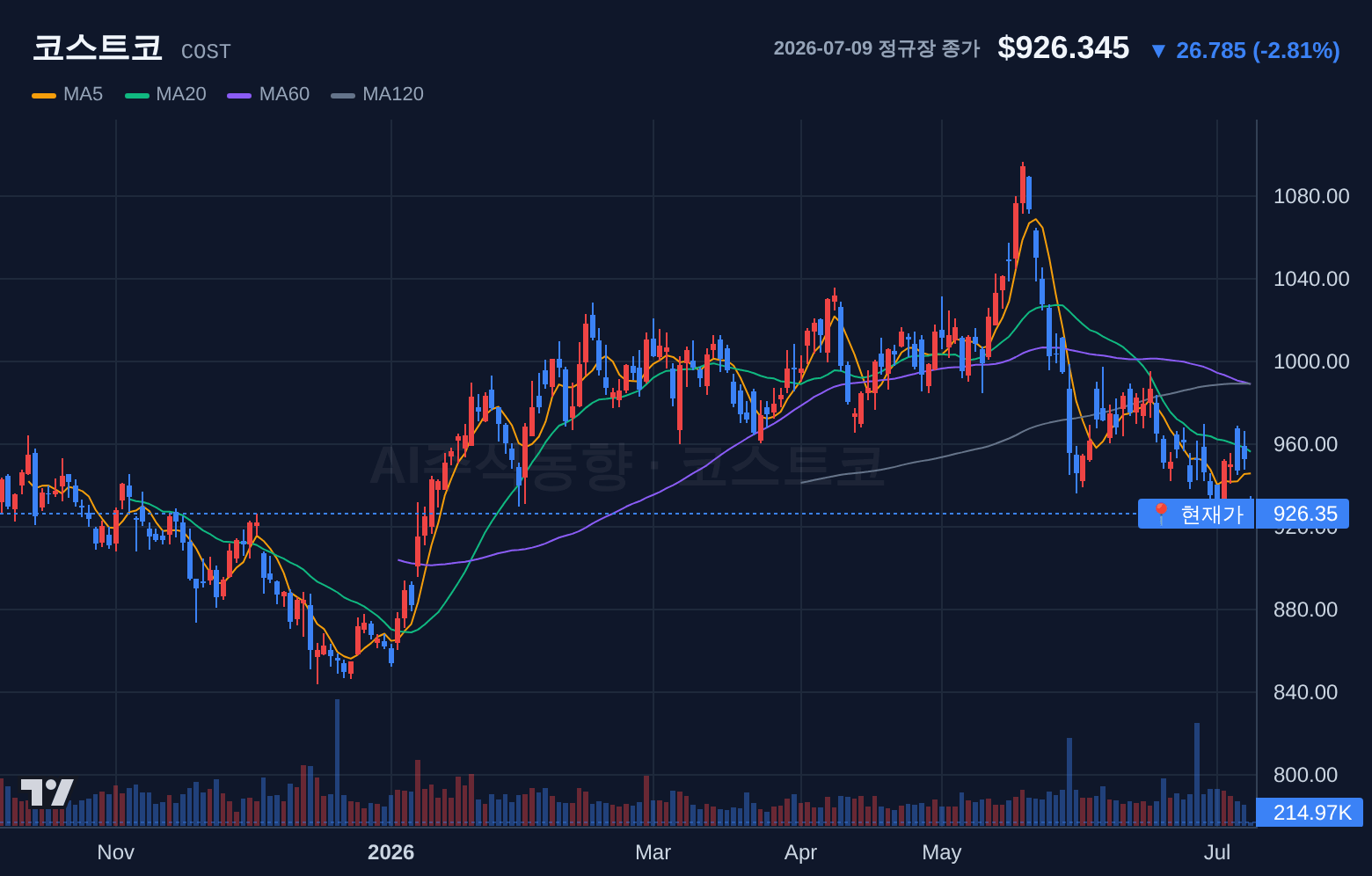
Task: Click the MA60 purple legend swatch
Action: point(239,95)
